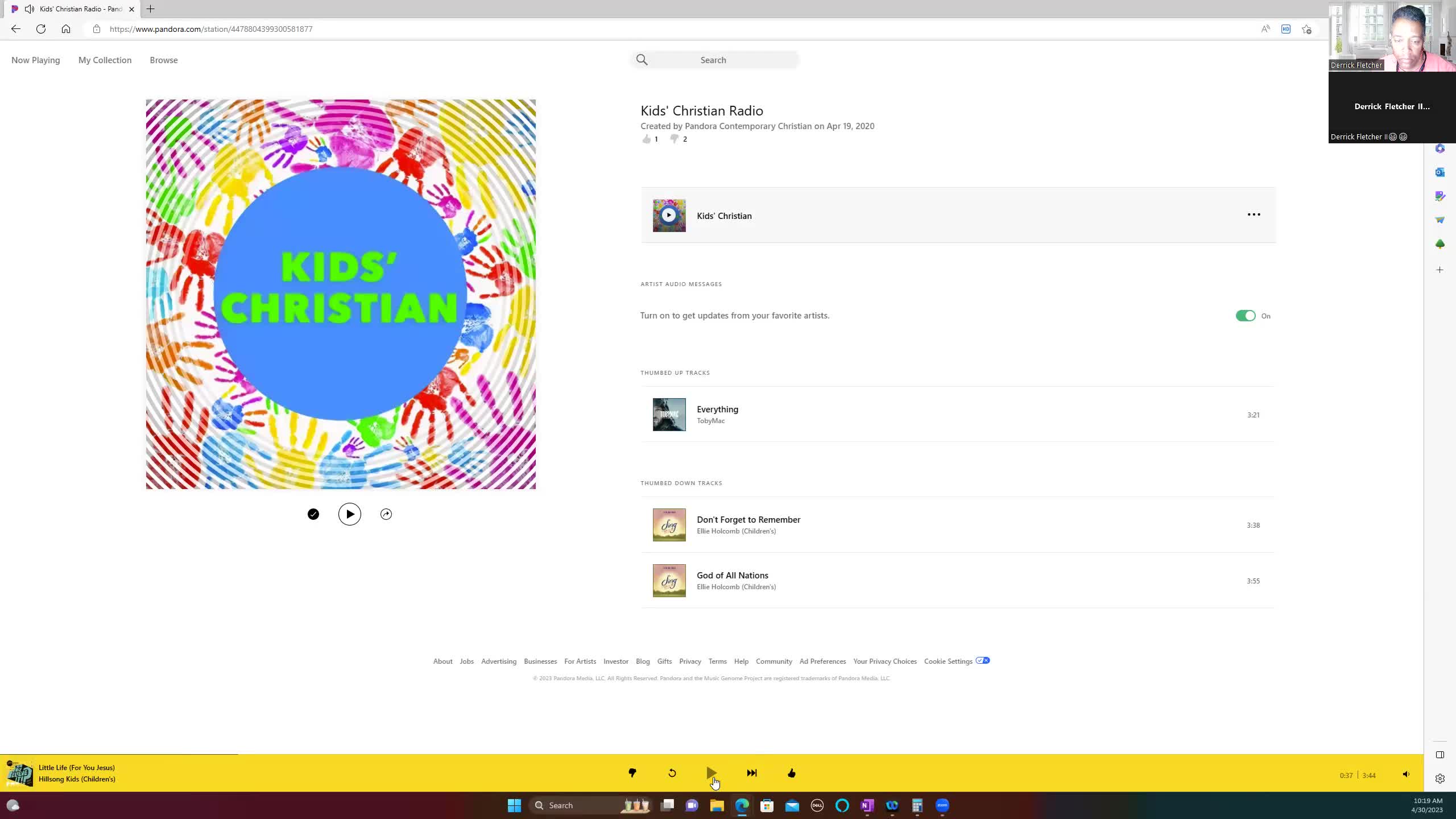
Task: Play the Kids' Christian seed thumbnail
Action: click(669, 215)
